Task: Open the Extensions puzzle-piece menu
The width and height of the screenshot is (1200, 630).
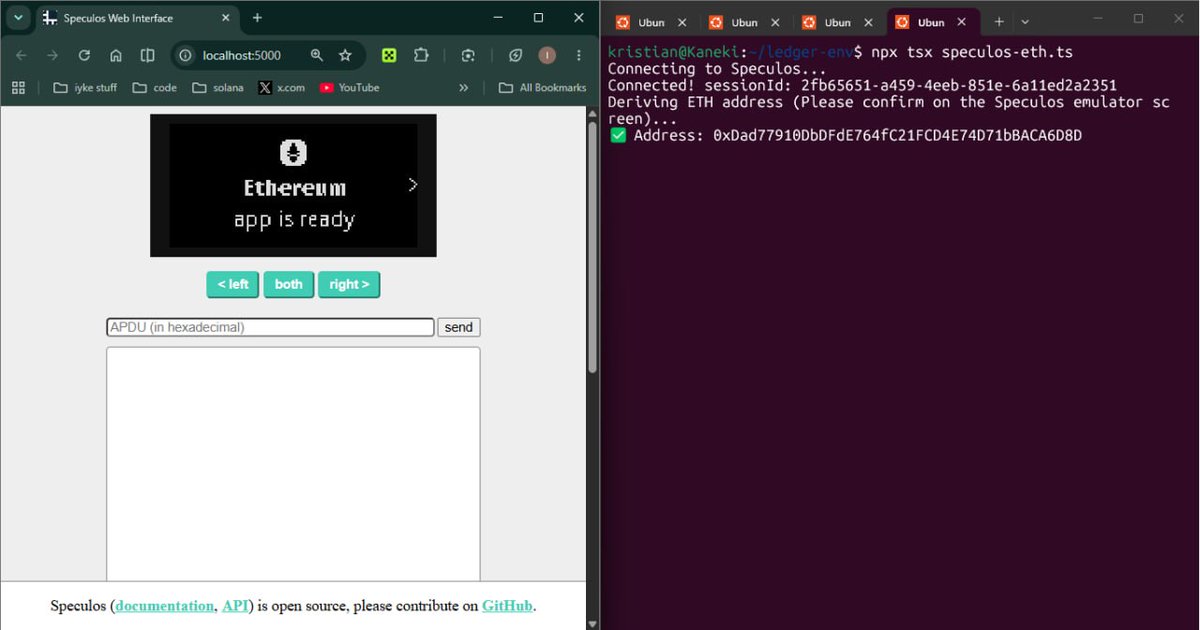Action: (x=421, y=56)
